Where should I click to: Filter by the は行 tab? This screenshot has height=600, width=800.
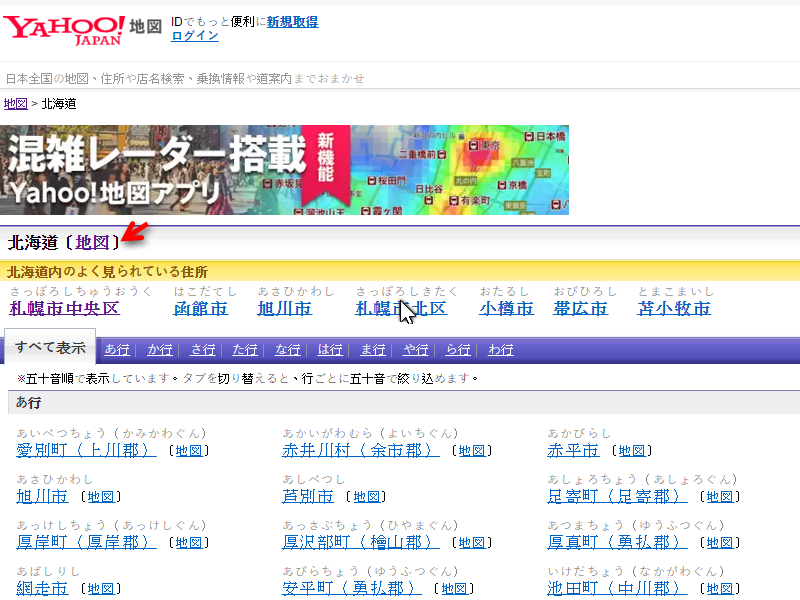[330, 349]
